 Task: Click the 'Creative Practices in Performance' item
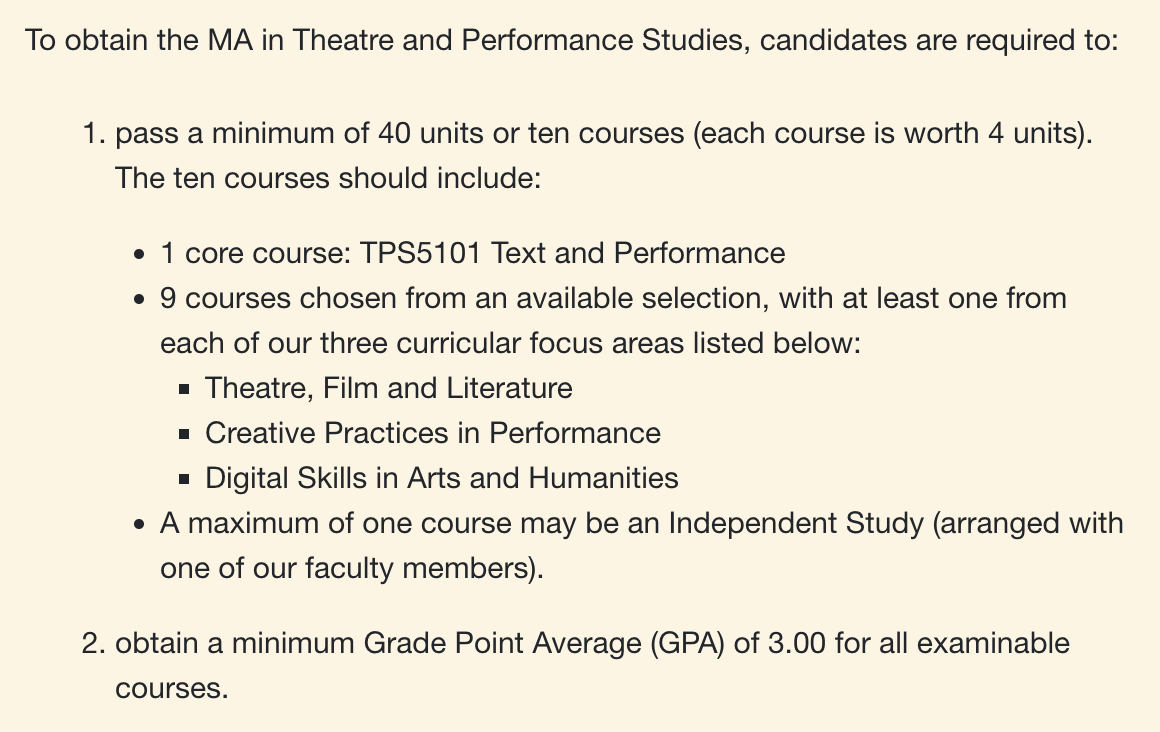(433, 434)
